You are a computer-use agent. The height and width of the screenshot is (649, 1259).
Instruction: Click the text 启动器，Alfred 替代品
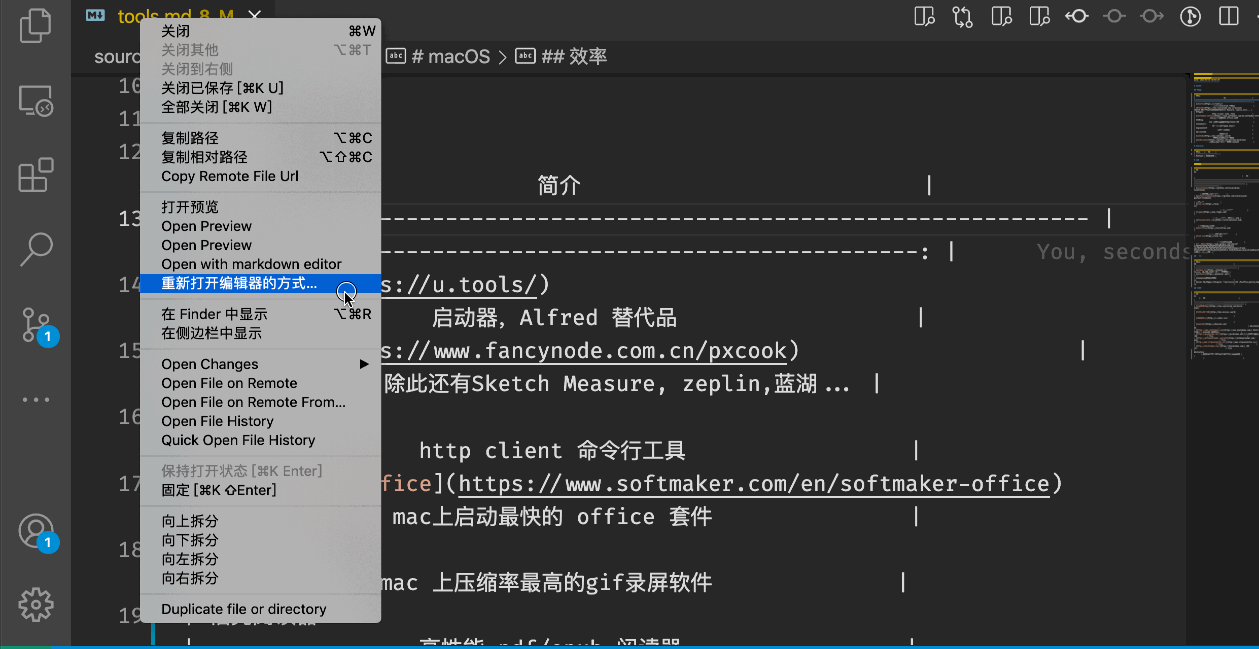[555, 318]
